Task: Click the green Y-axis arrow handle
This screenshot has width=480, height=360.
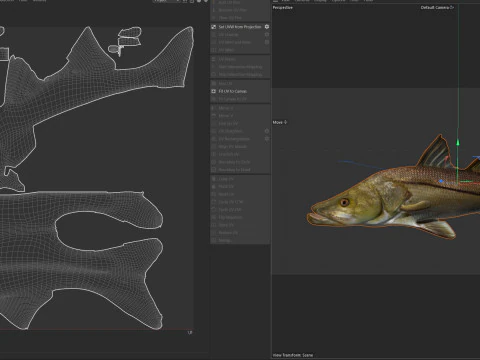Action: [458, 143]
